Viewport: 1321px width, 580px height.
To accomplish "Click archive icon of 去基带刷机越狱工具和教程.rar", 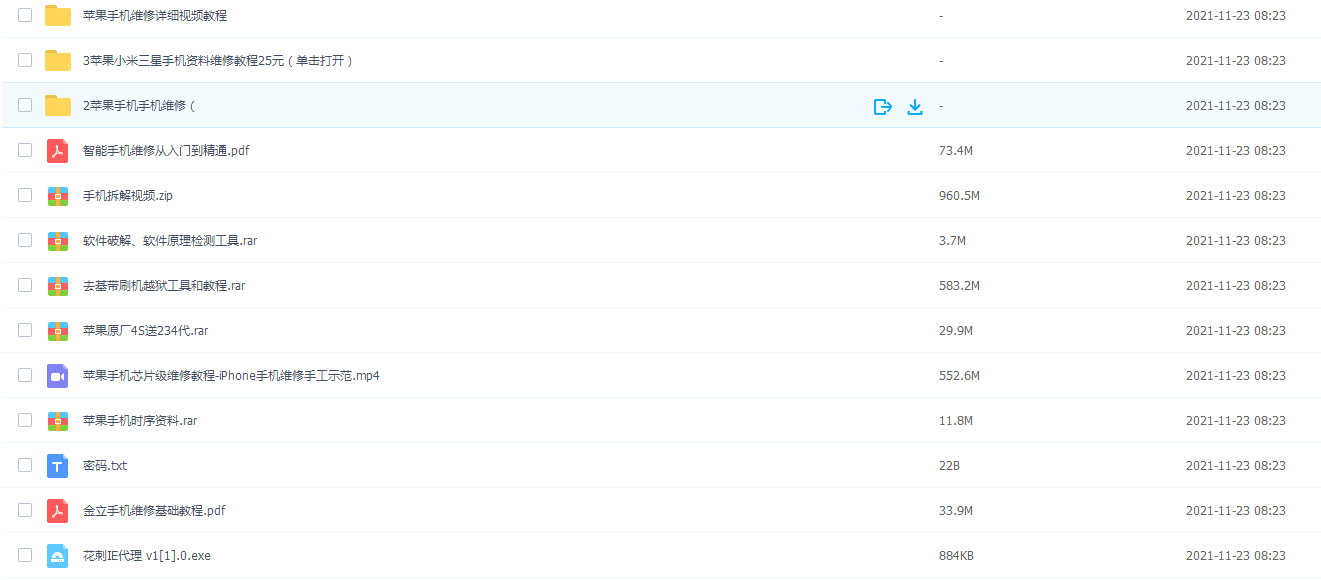I will [x=58, y=286].
